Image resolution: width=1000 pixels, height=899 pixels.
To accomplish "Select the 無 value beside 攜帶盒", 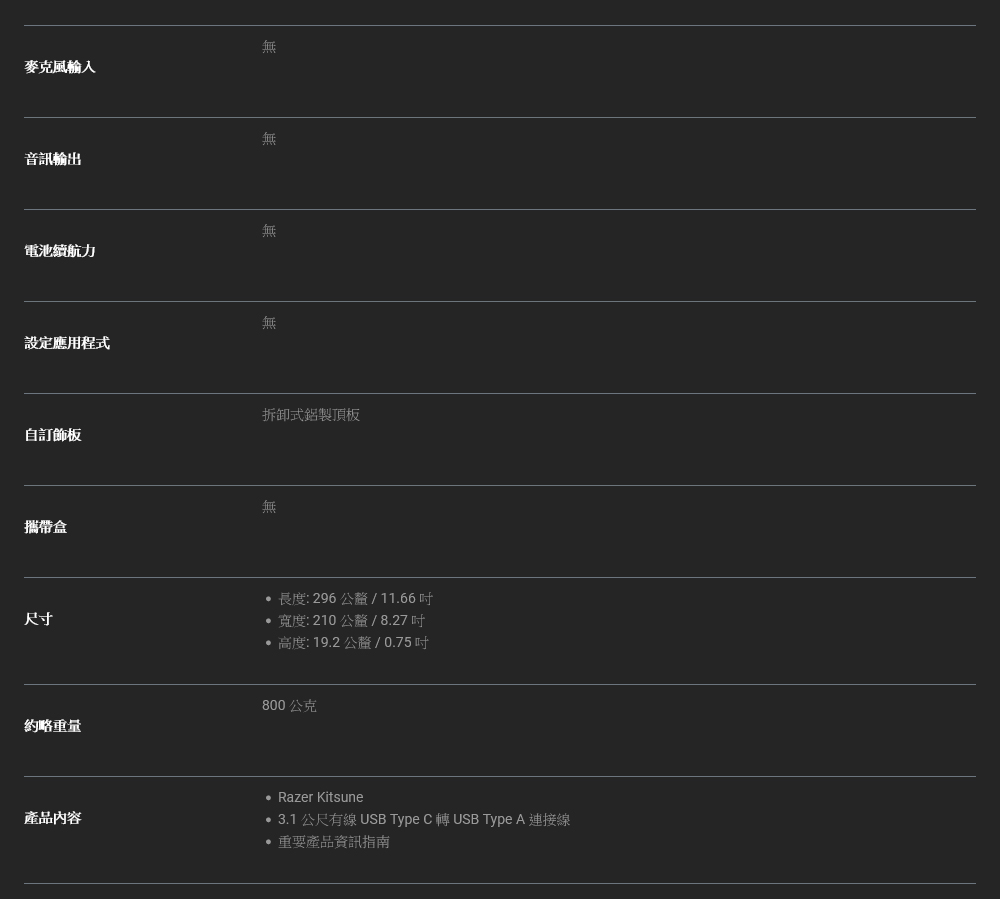I will pos(269,507).
